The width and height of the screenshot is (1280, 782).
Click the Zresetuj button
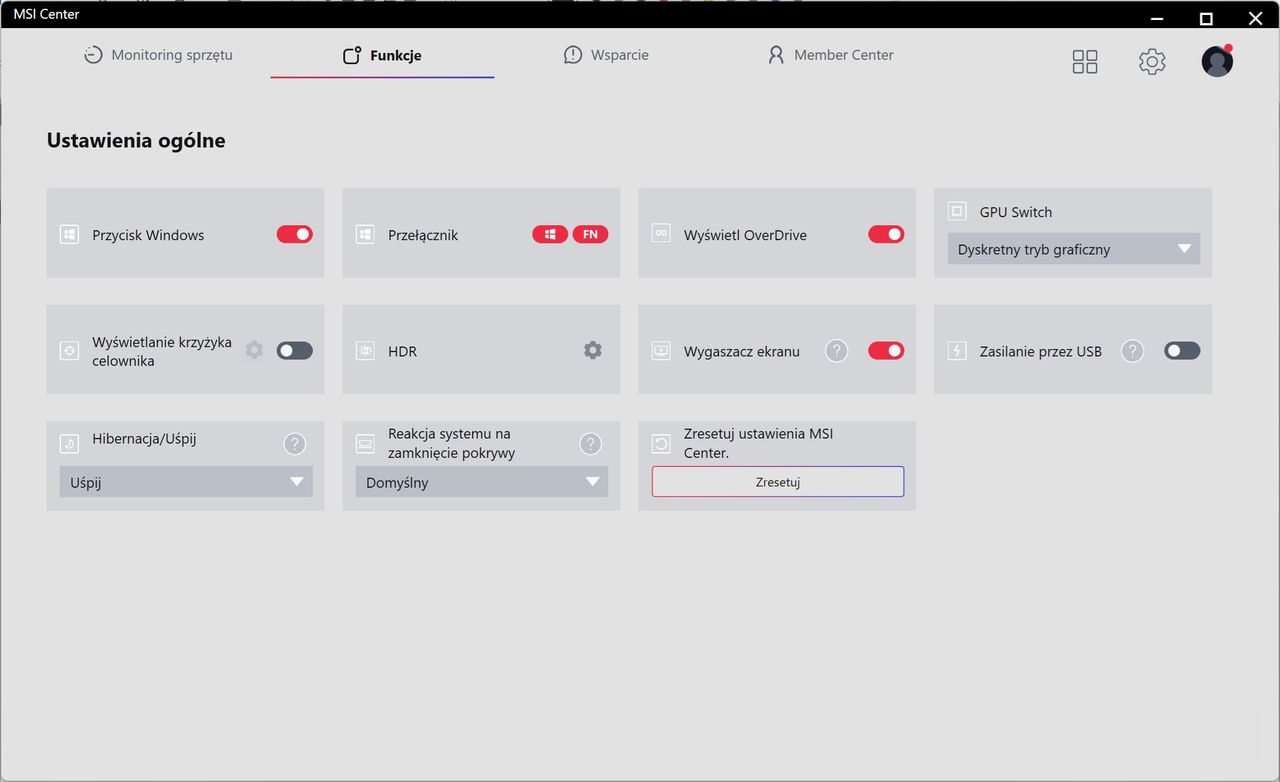tap(778, 482)
